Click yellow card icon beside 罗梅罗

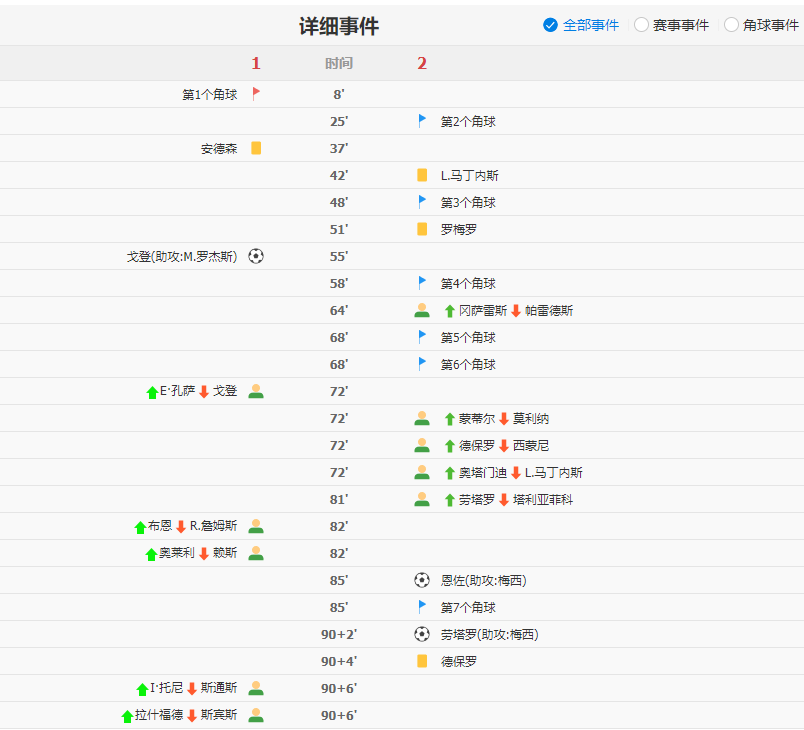point(422,229)
